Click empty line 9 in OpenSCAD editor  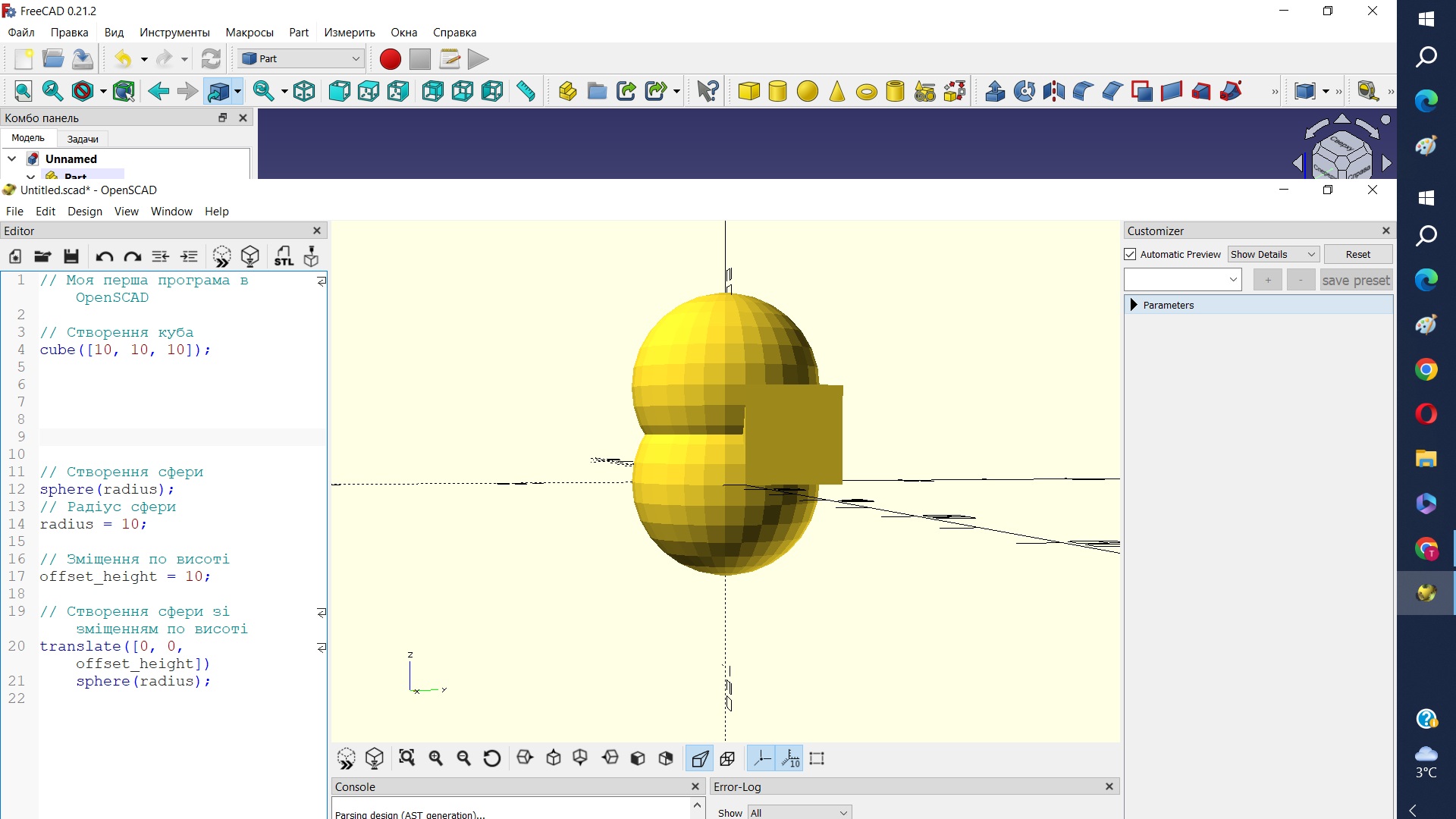[x=182, y=437]
